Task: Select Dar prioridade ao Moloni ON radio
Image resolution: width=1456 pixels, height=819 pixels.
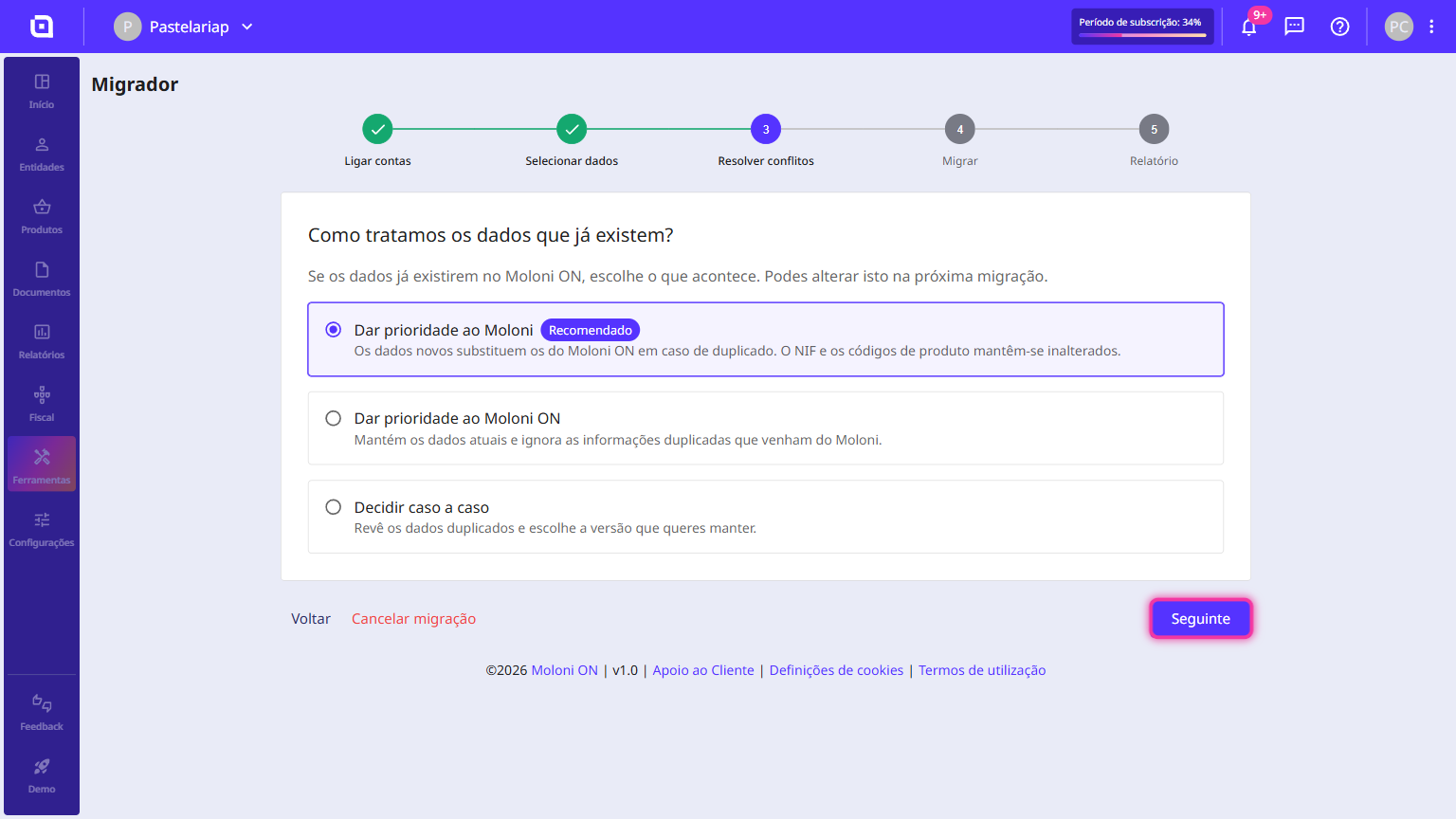Action: click(334, 418)
